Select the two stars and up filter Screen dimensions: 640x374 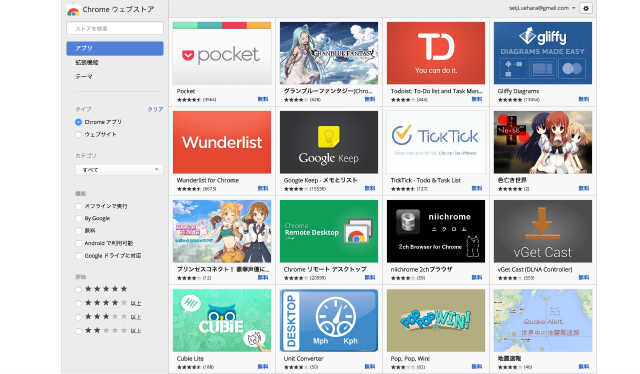[x=78, y=331]
